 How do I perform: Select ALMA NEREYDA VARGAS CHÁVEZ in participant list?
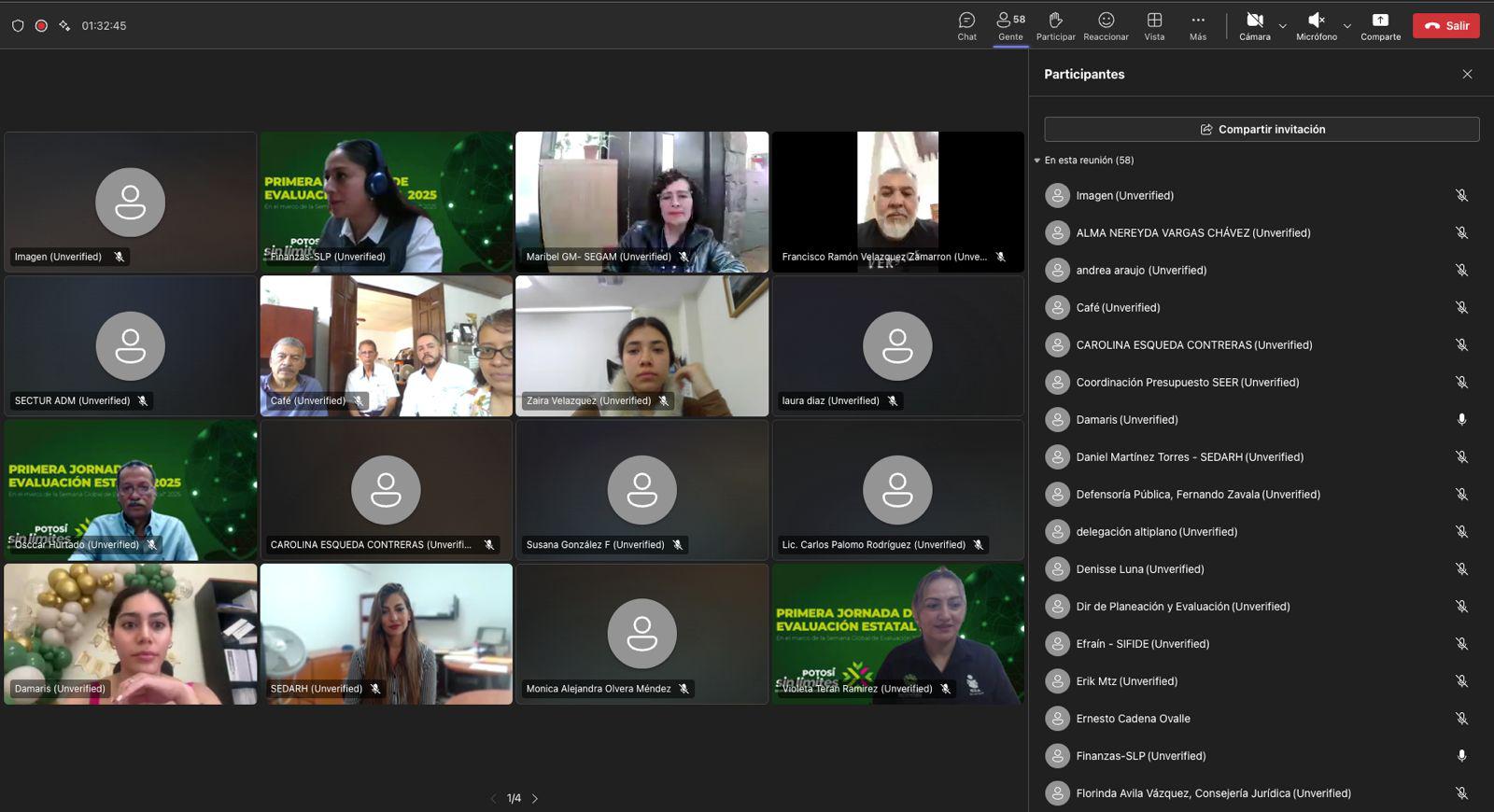[x=1192, y=233]
